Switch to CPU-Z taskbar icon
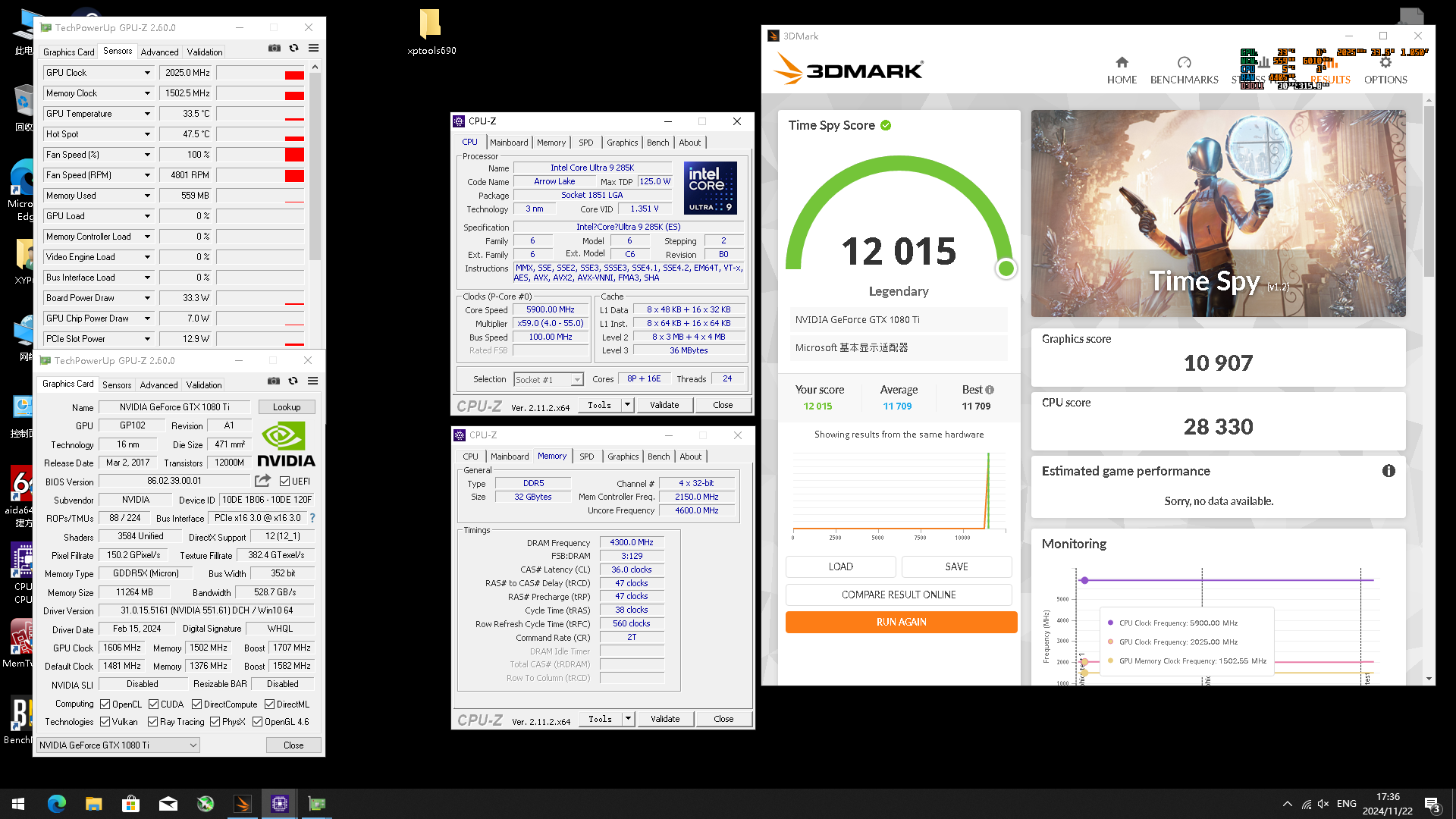 tap(280, 804)
